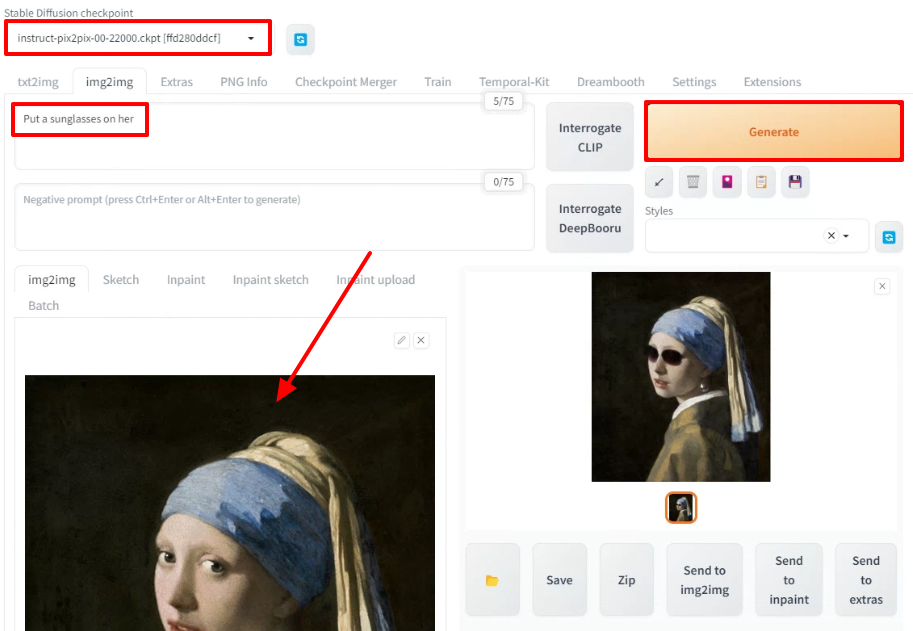
Task: Open the Inpaint sketch sub-tab
Action: (271, 279)
